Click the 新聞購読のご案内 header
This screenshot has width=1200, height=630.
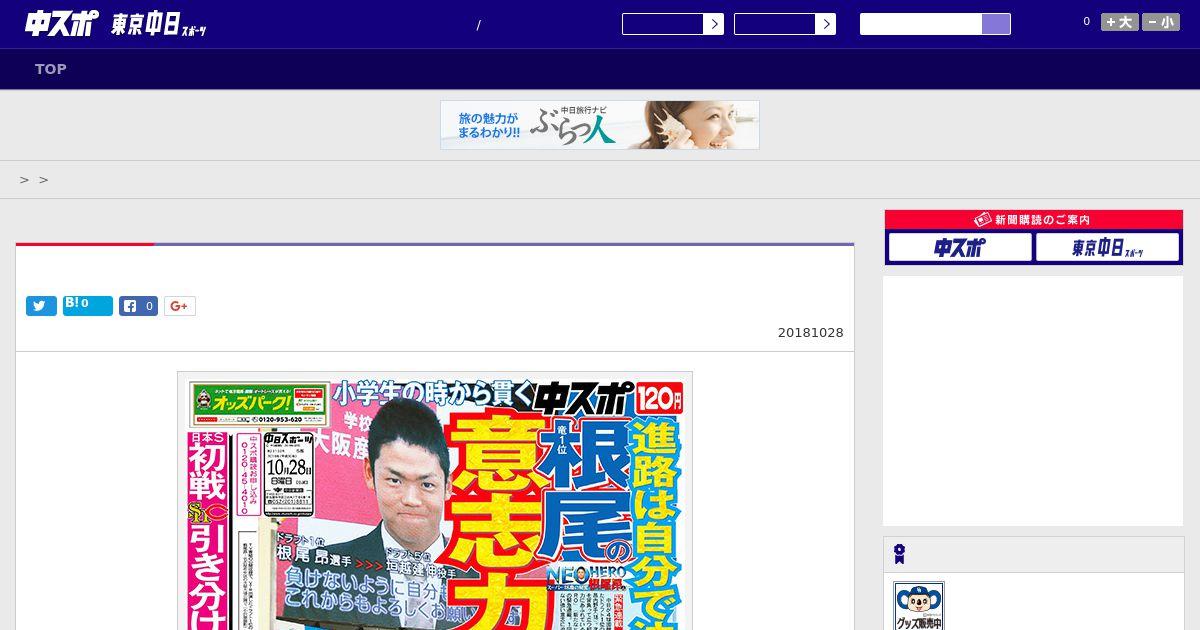pyautogui.click(x=1034, y=220)
